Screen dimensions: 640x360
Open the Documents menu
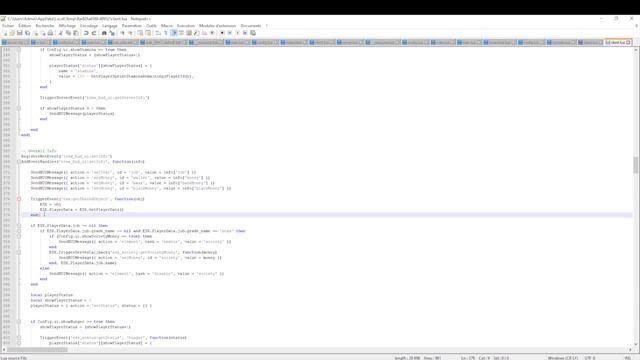250,26
